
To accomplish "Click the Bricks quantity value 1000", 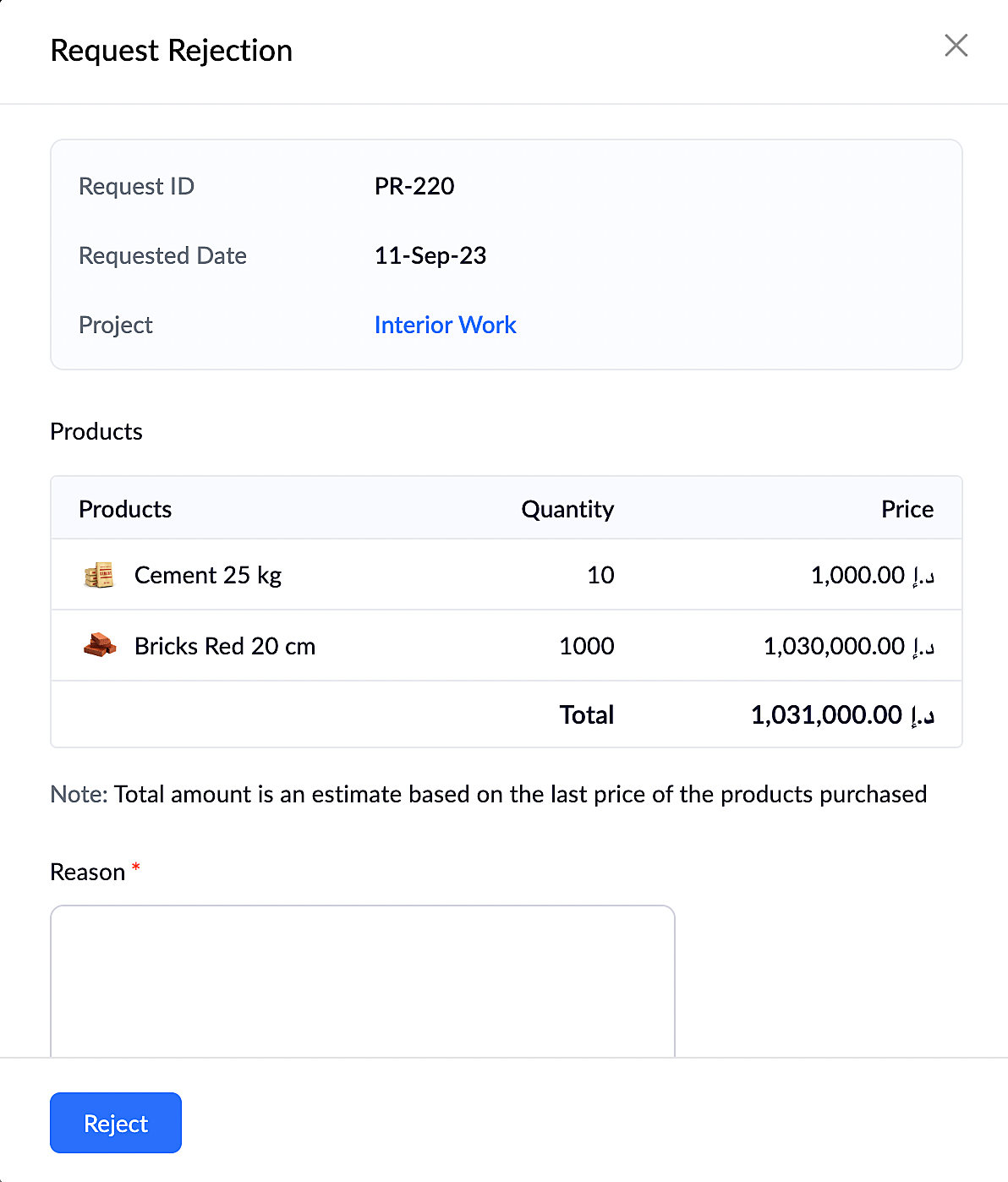I will pos(587,646).
